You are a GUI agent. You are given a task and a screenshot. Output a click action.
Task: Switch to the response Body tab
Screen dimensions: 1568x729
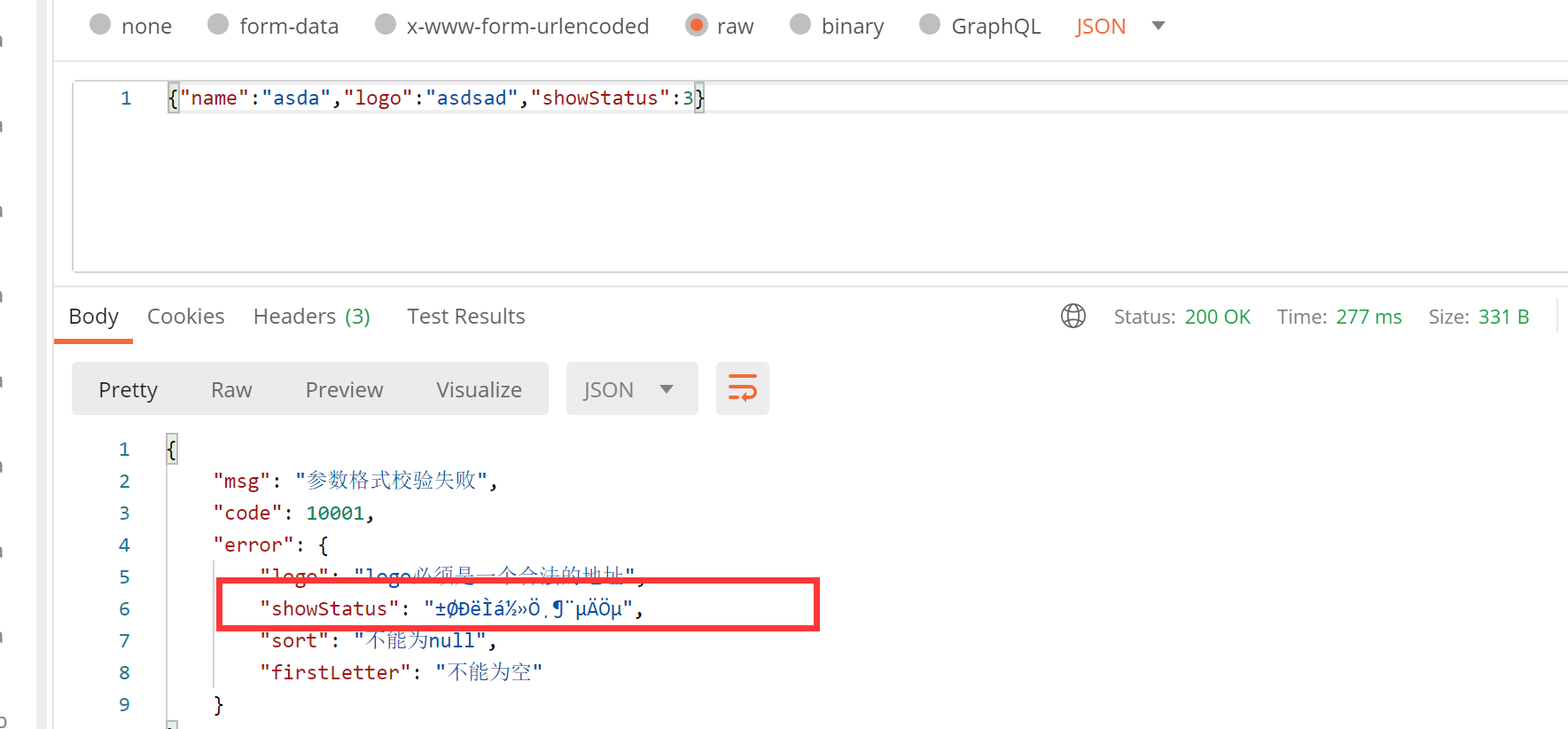coord(93,317)
